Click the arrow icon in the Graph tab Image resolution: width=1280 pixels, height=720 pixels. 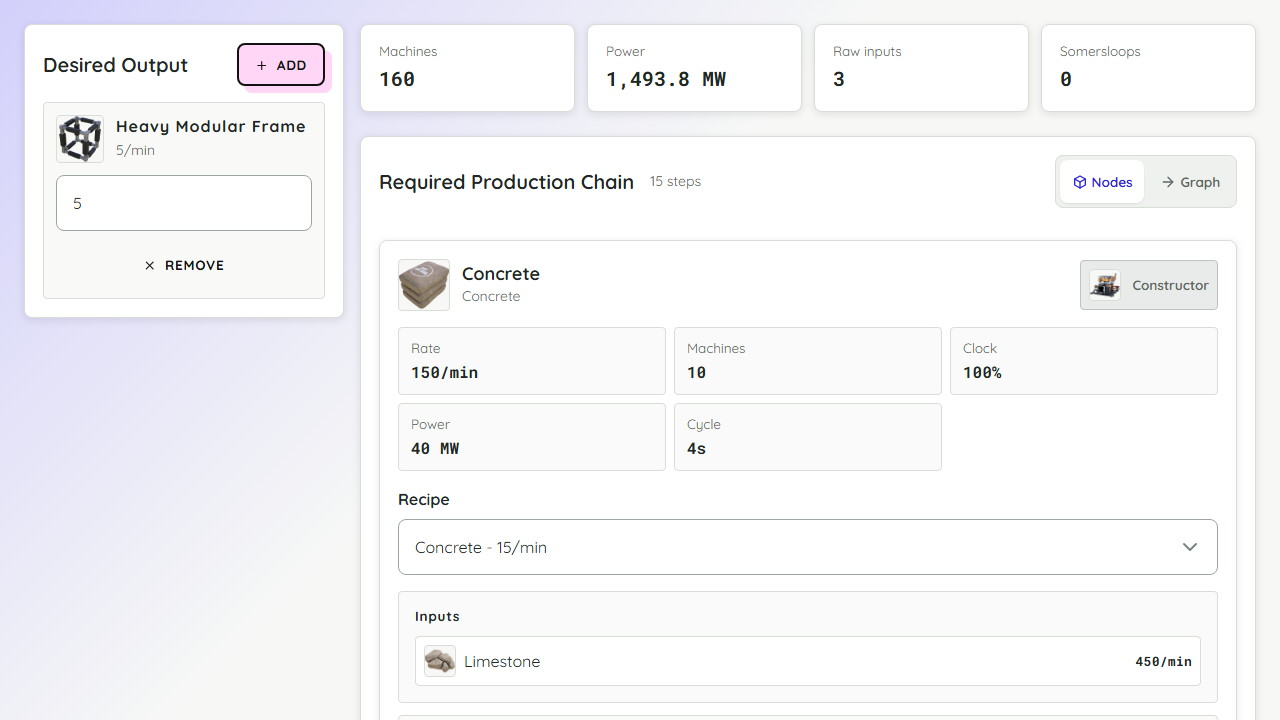(x=1168, y=182)
